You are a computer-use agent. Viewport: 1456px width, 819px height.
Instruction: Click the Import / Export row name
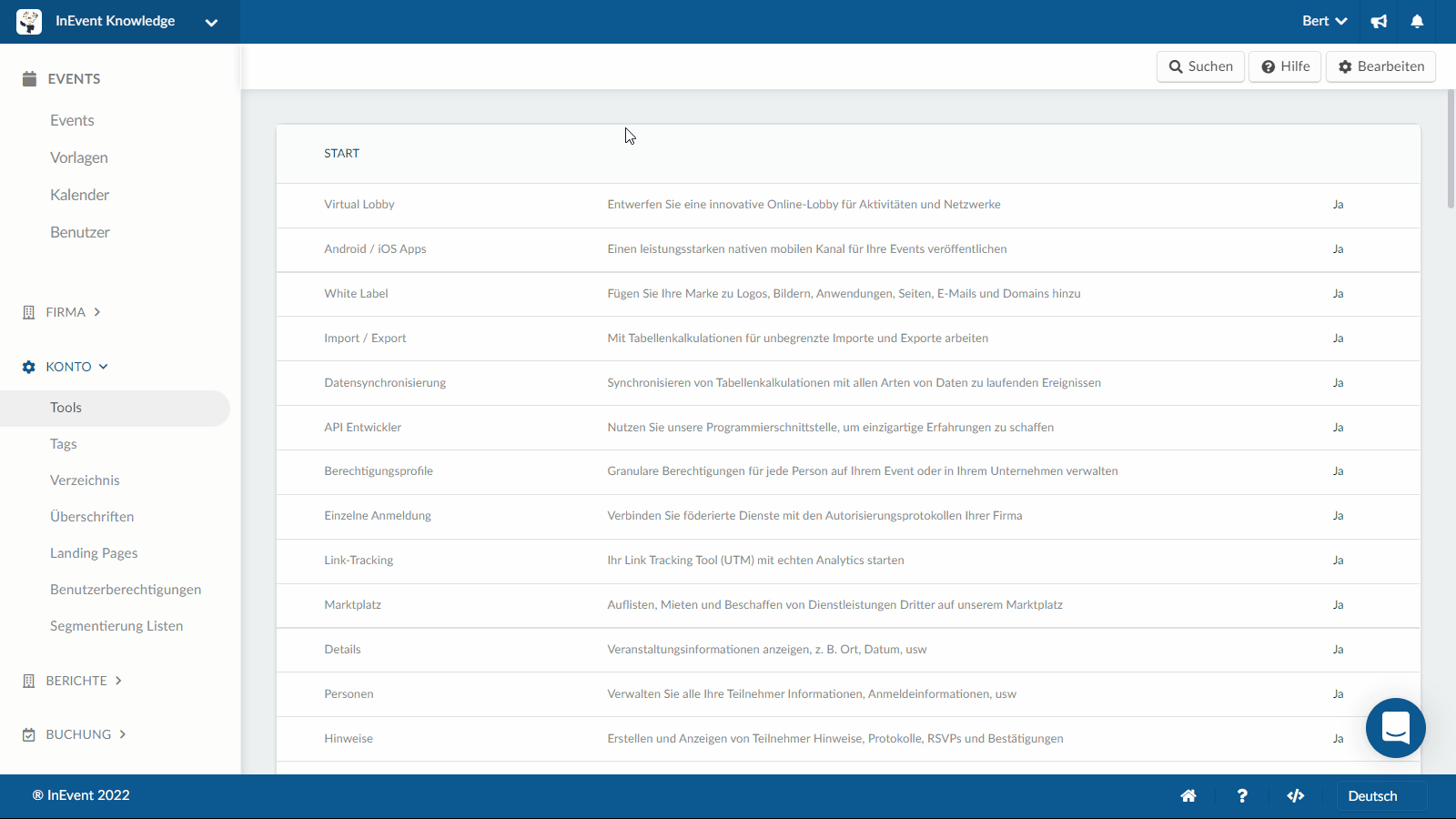(365, 339)
